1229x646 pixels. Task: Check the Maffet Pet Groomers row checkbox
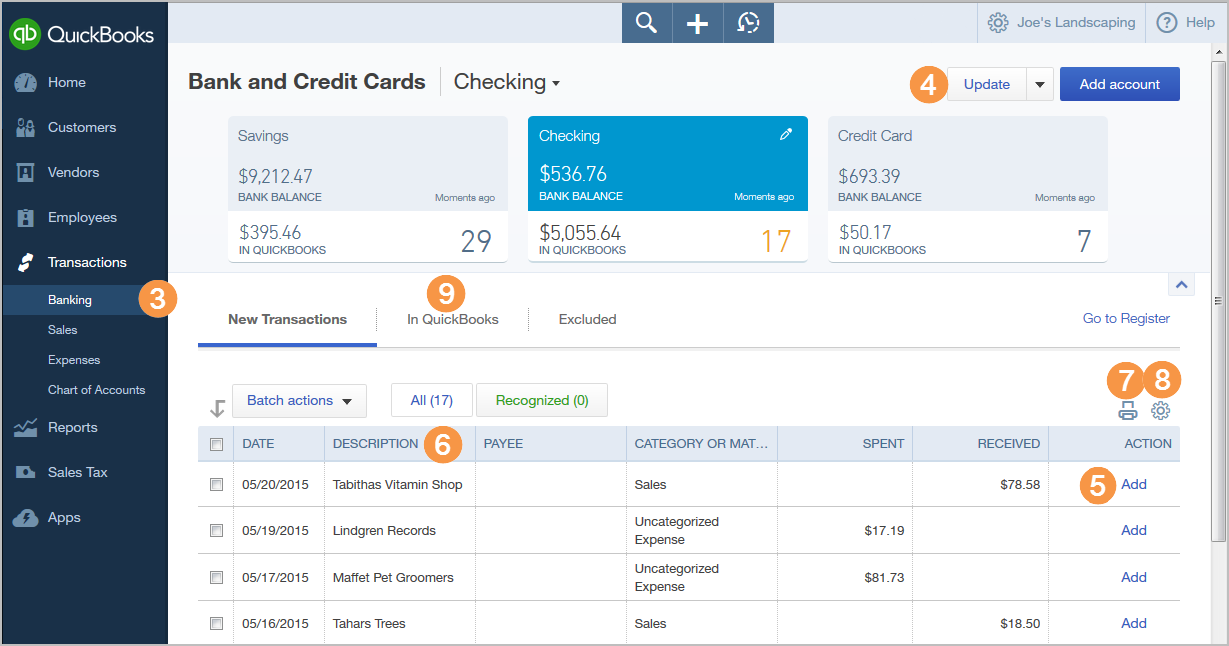click(216, 577)
